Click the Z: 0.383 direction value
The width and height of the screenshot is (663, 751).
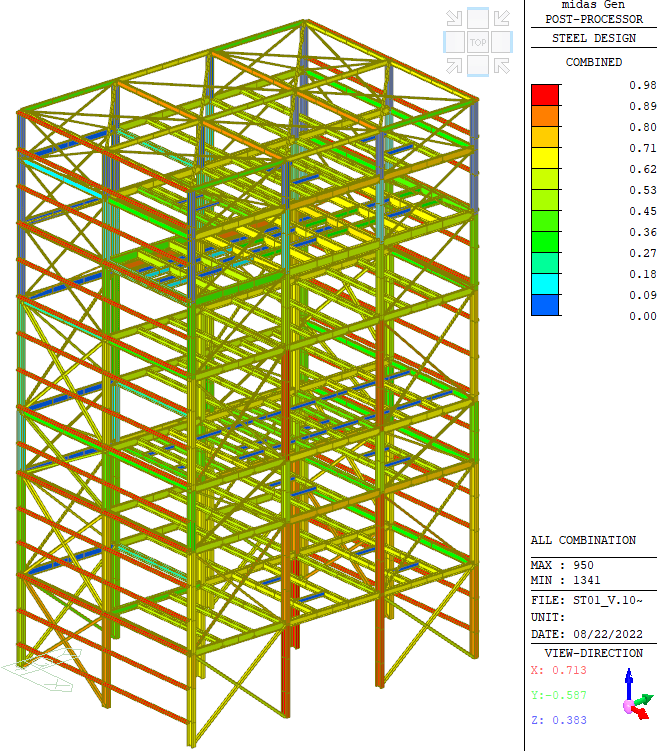click(x=559, y=720)
